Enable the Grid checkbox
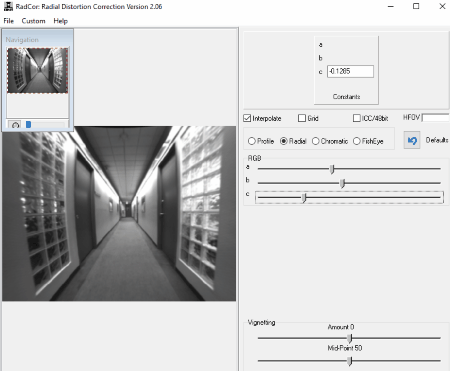Image resolution: width=450 pixels, height=371 pixels. (302, 118)
